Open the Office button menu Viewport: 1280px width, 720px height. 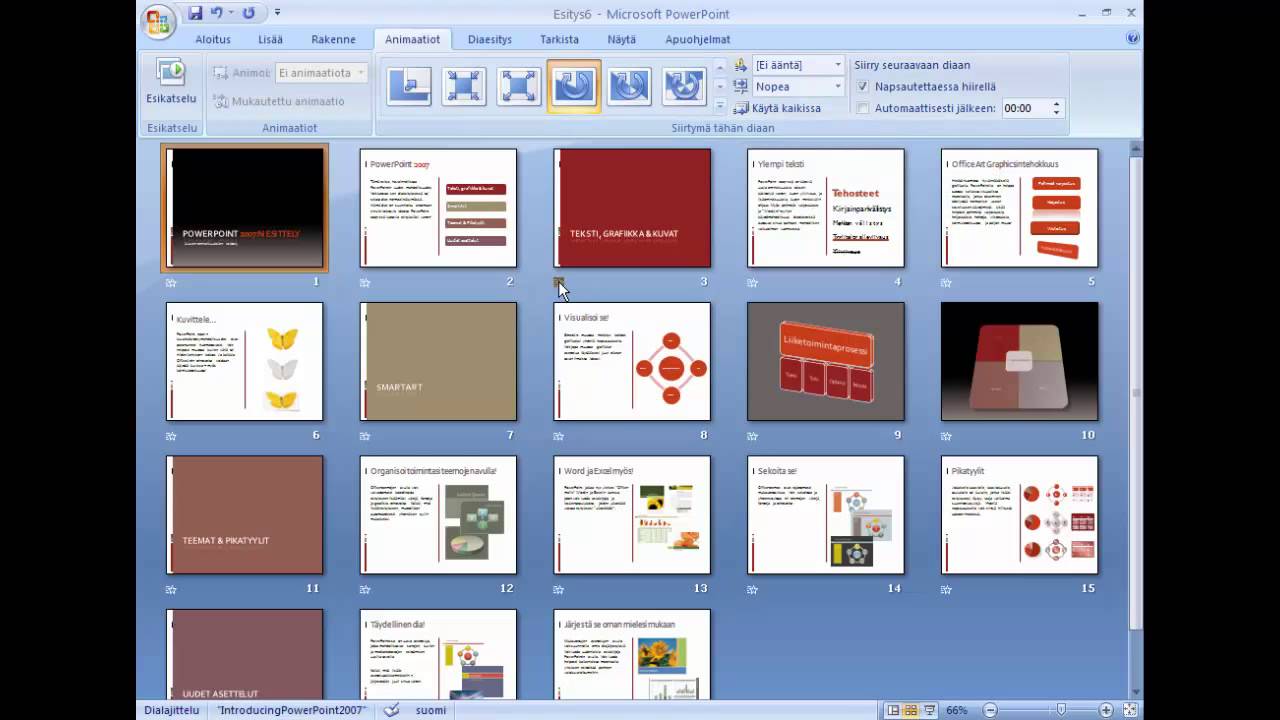158,21
